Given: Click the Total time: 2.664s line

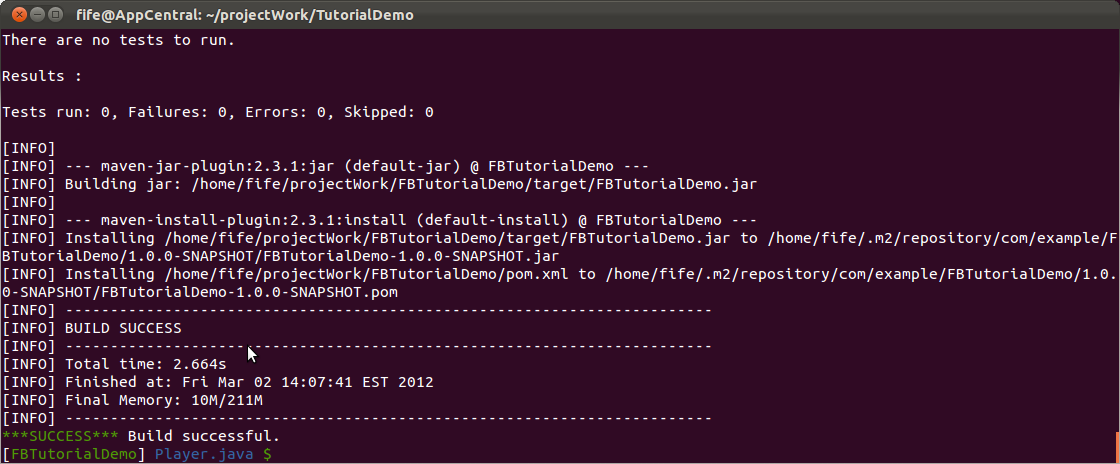Looking at the screenshot, I should click(114, 364).
